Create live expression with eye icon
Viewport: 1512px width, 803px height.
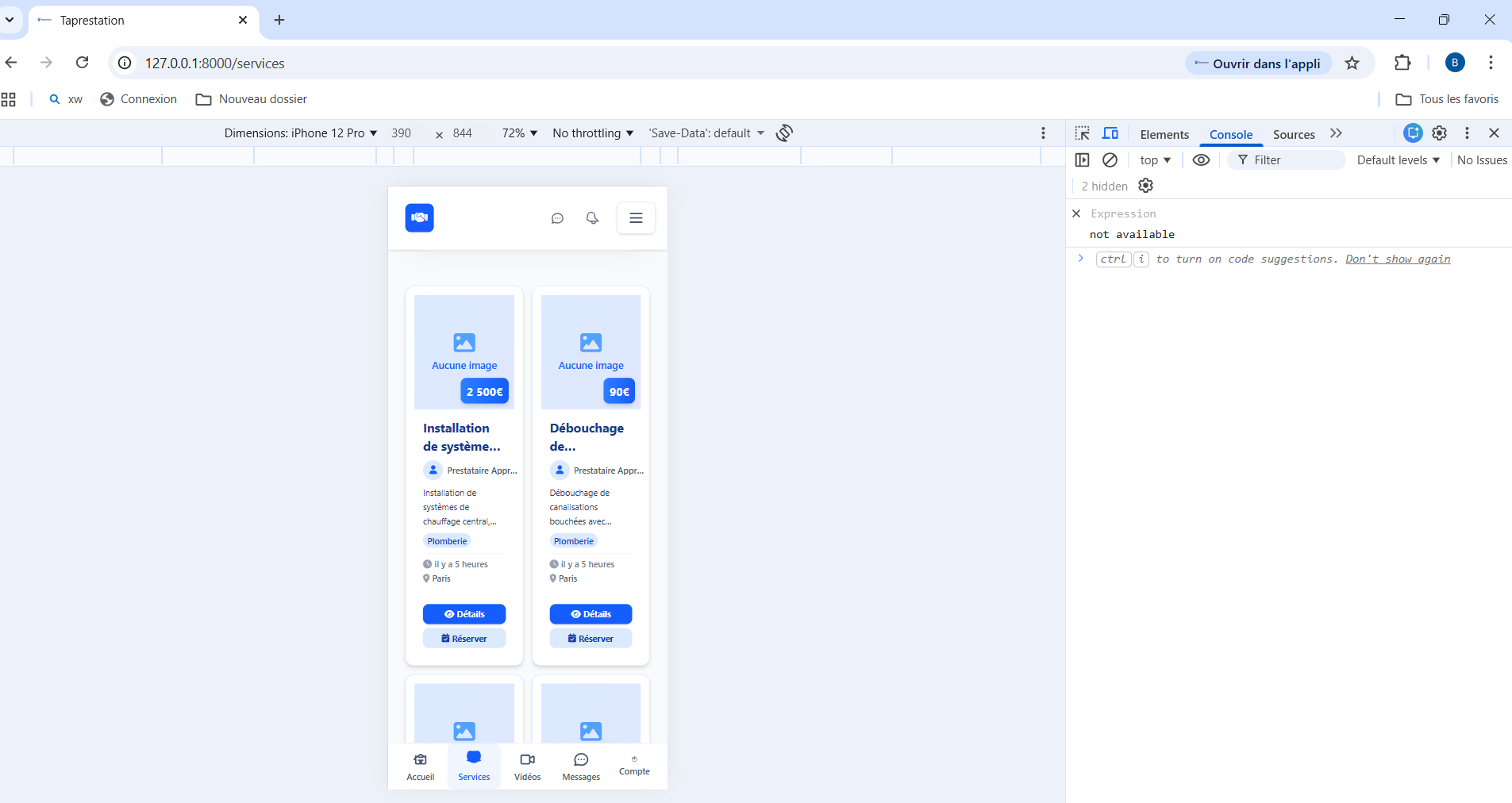click(x=1201, y=160)
